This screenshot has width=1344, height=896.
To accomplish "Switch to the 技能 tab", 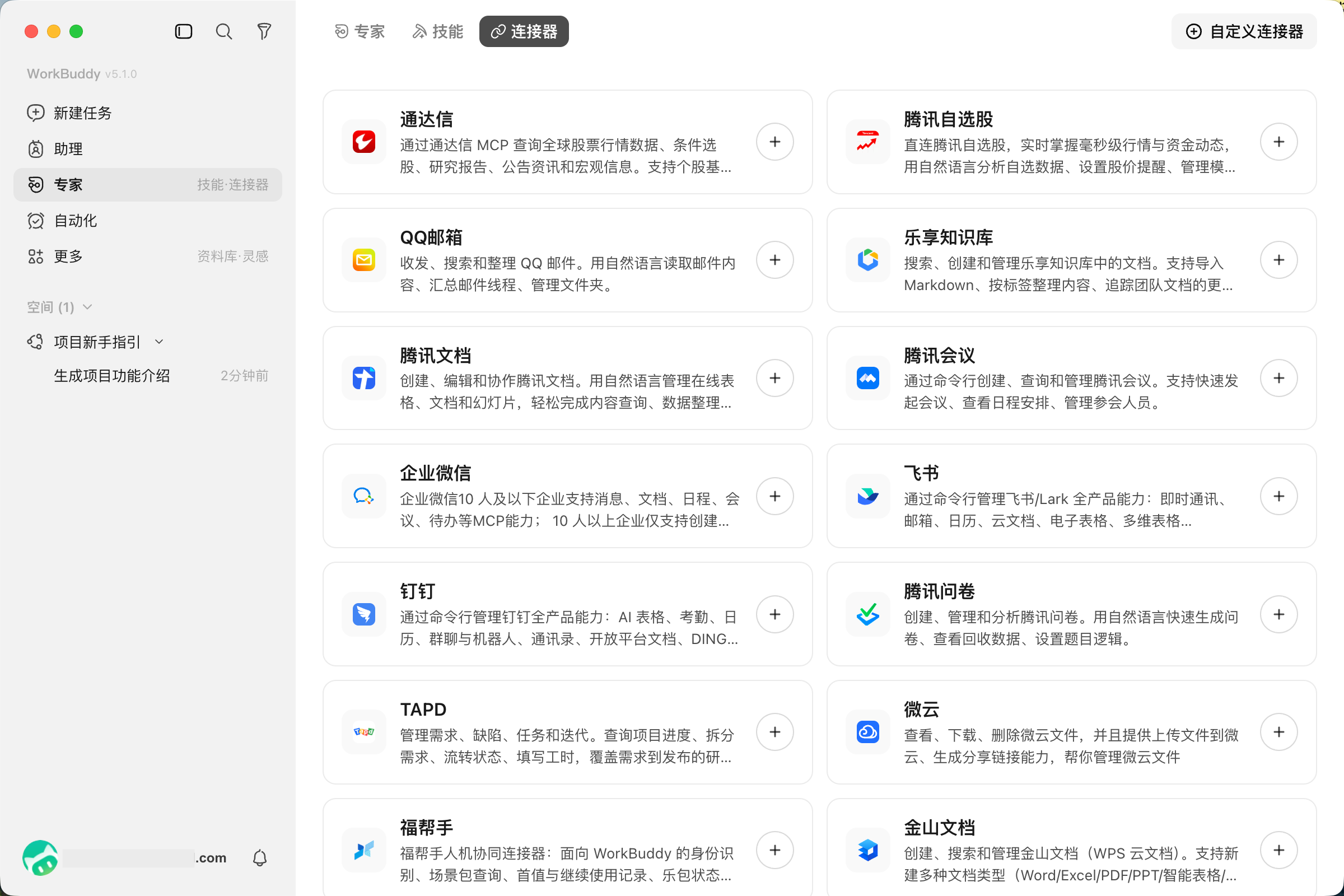I will coord(438,31).
